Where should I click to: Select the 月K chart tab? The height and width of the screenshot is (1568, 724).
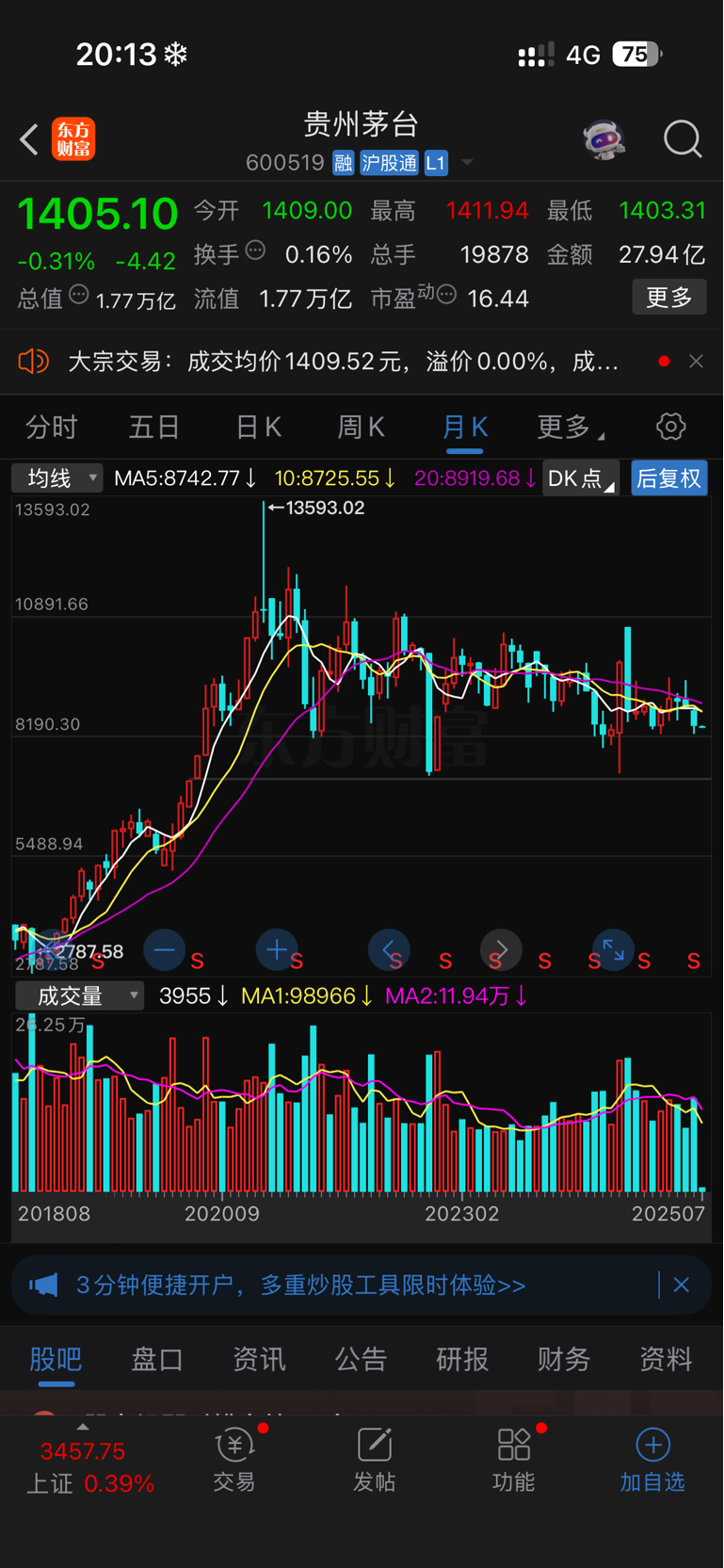tap(465, 428)
